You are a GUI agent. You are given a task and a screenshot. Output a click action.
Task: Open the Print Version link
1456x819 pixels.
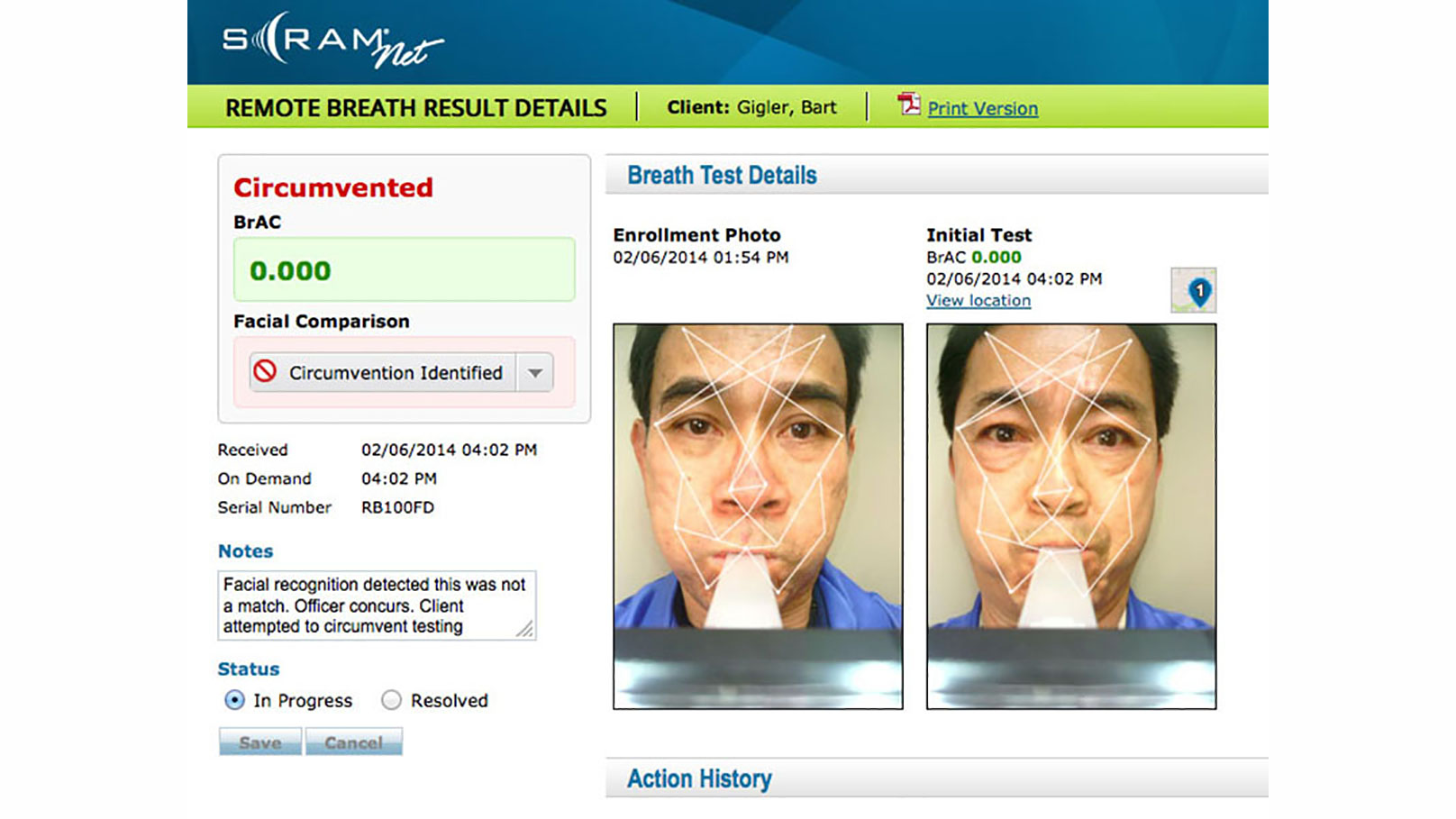(982, 108)
